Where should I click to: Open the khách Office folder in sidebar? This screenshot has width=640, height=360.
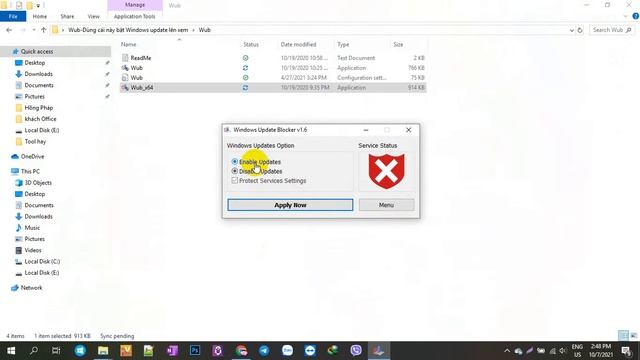point(40,119)
